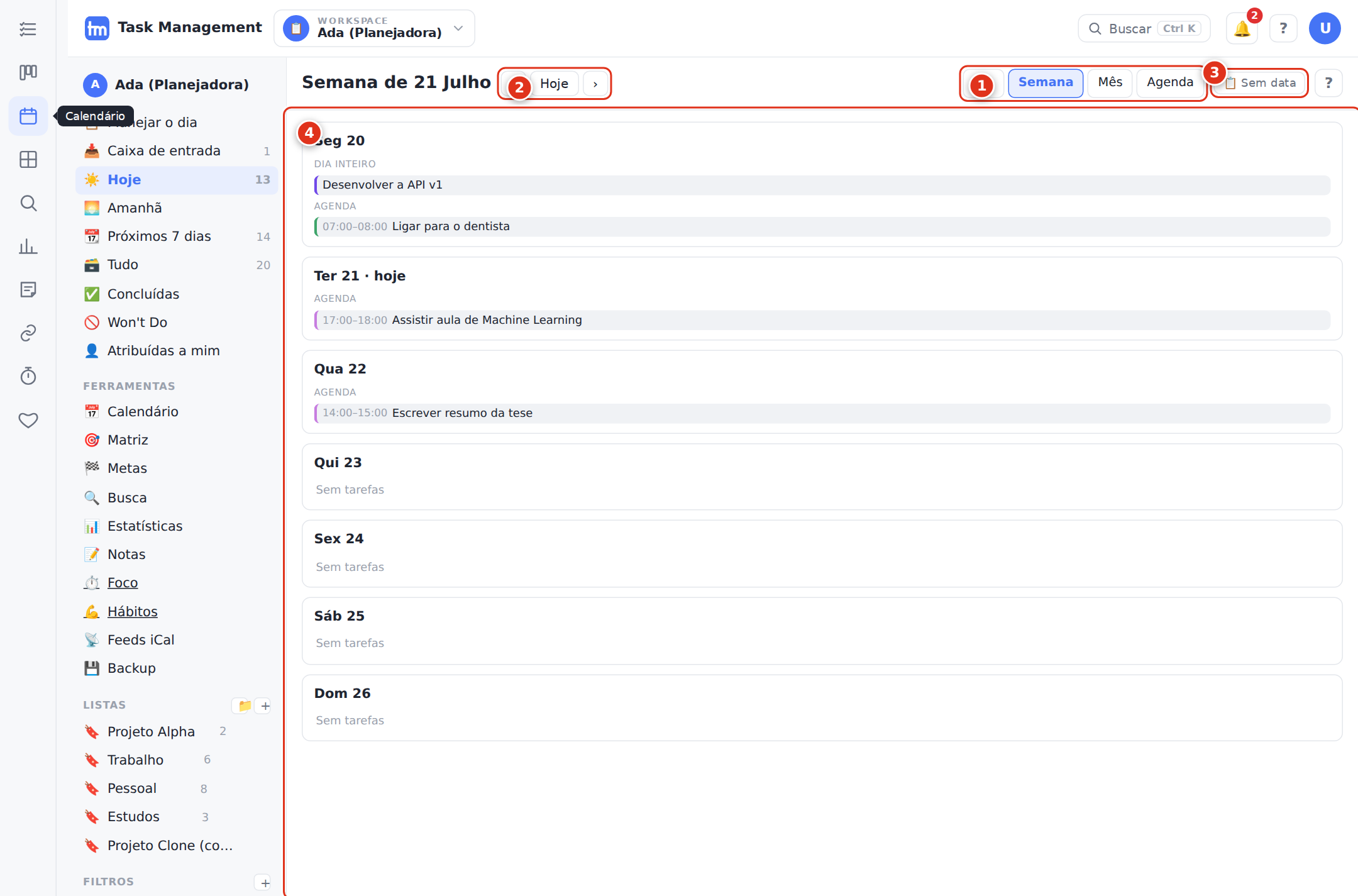Switch the calendar to Mês view
This screenshot has width=1358, height=896.
click(1110, 82)
